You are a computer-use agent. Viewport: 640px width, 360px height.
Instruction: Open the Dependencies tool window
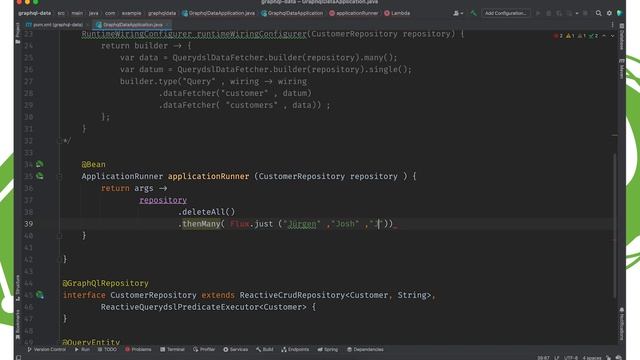pos(365,349)
